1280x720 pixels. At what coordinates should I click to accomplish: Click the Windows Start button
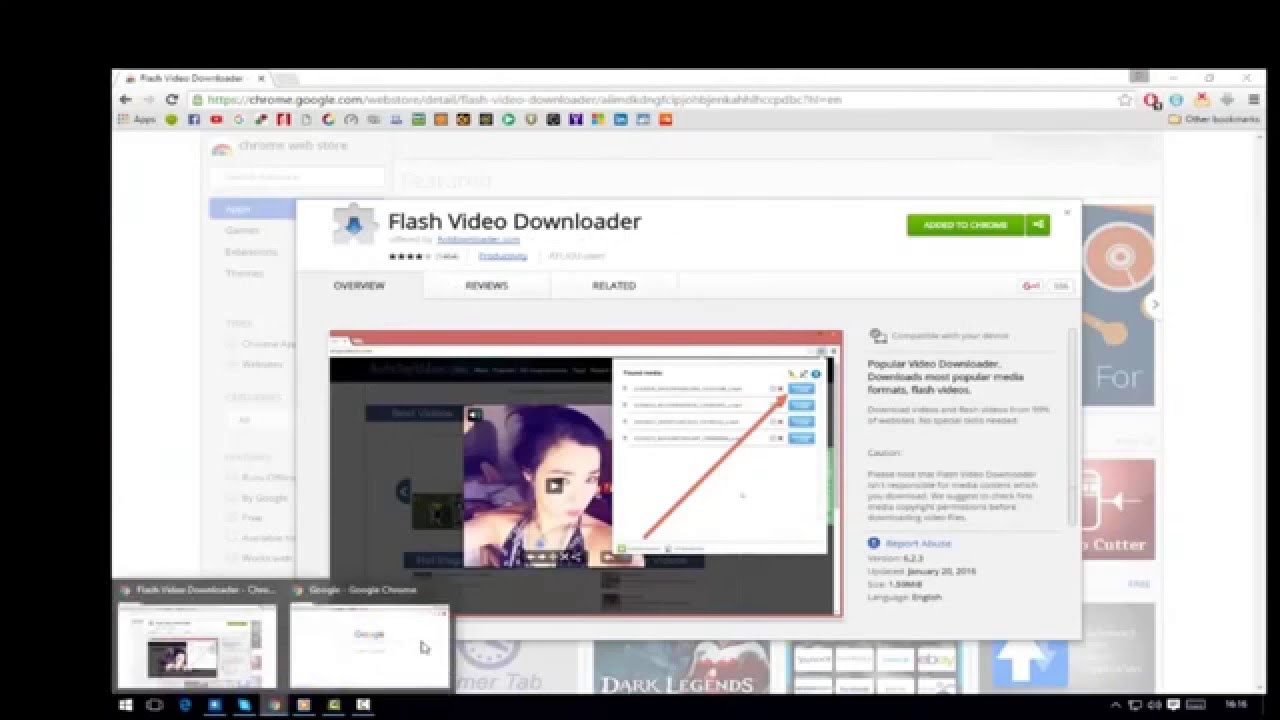126,705
